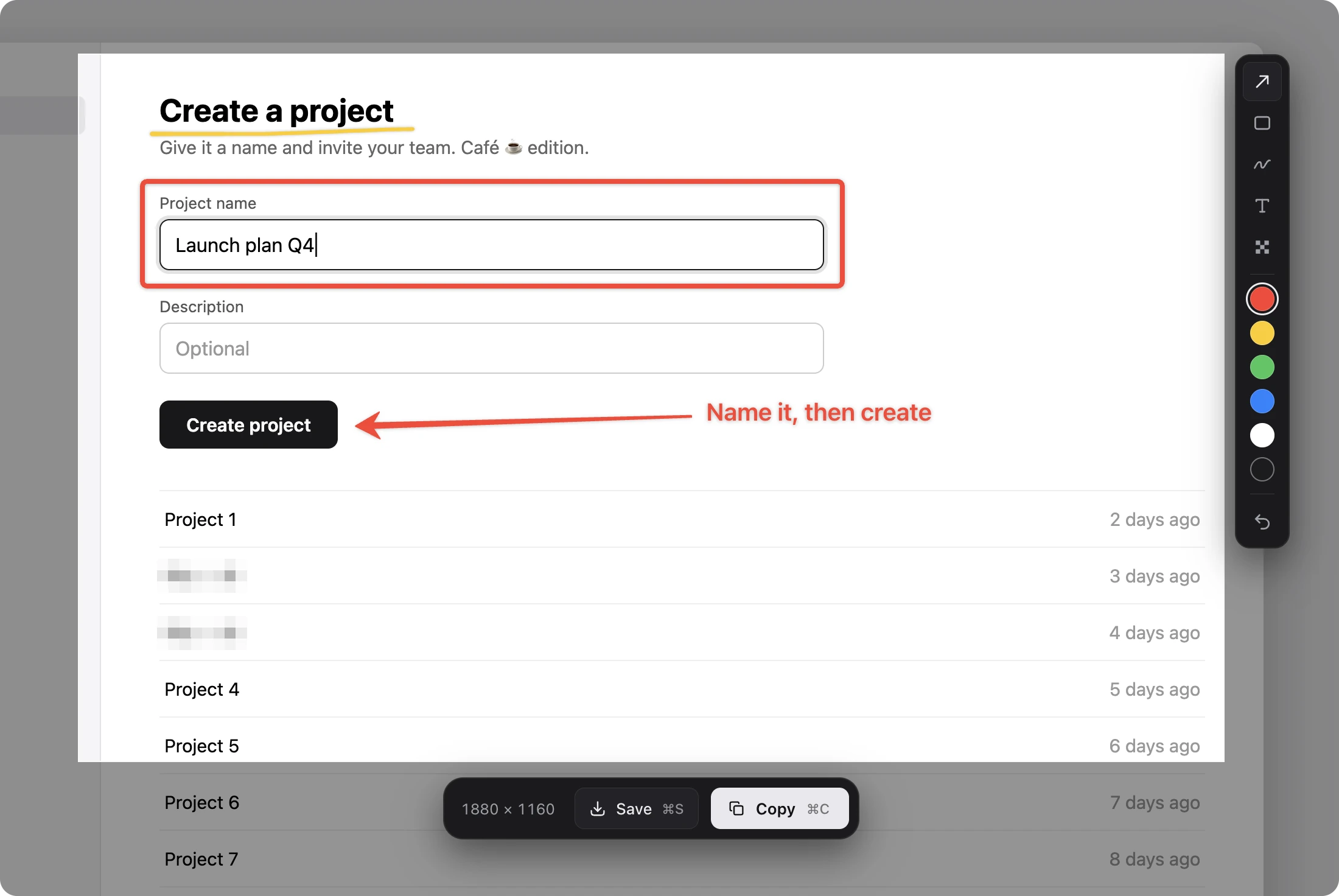The image size is (1339, 896).
Task: Choose the red color swatch
Action: [x=1262, y=299]
